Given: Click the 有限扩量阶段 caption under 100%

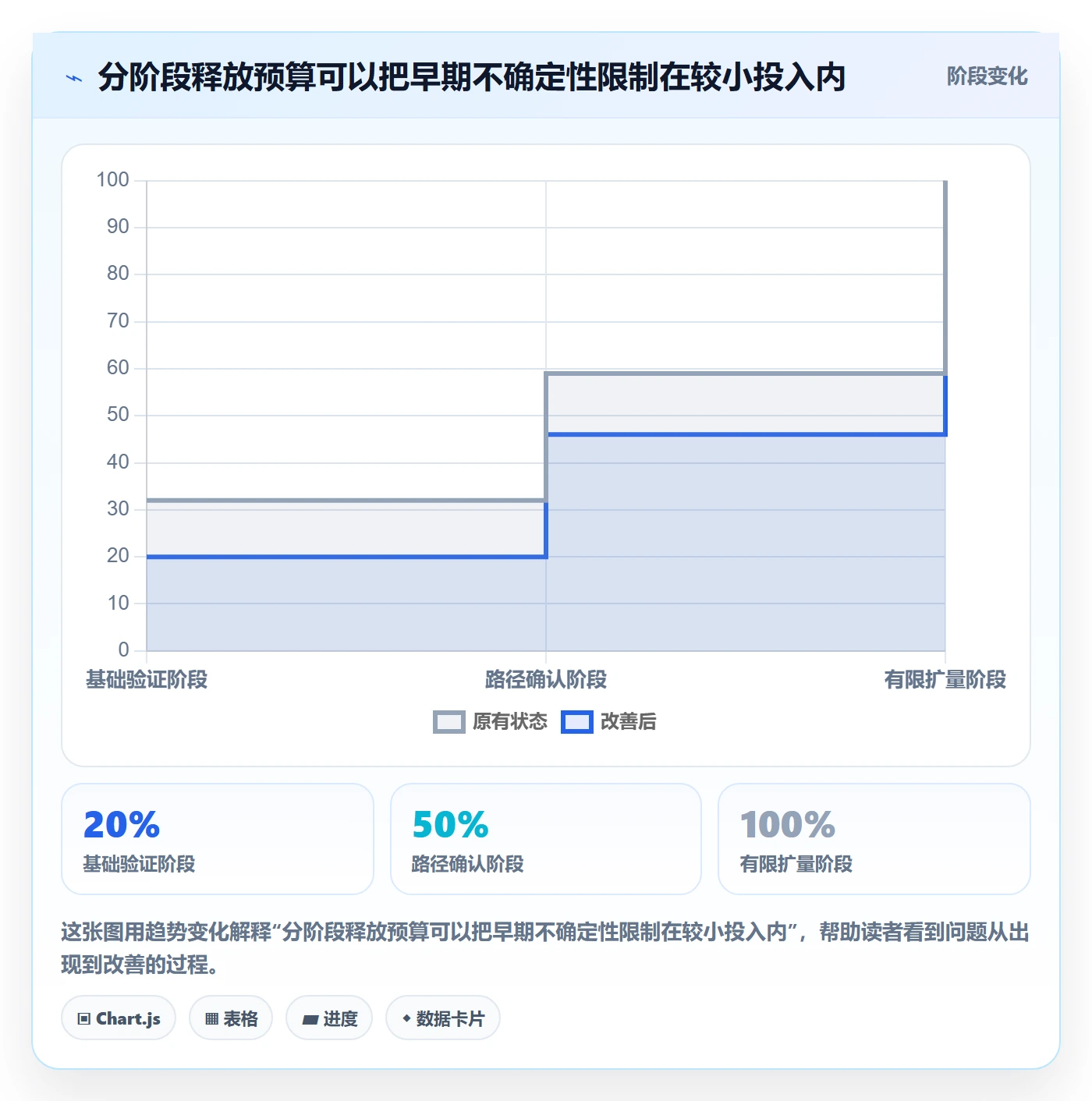Looking at the screenshot, I should [x=796, y=864].
